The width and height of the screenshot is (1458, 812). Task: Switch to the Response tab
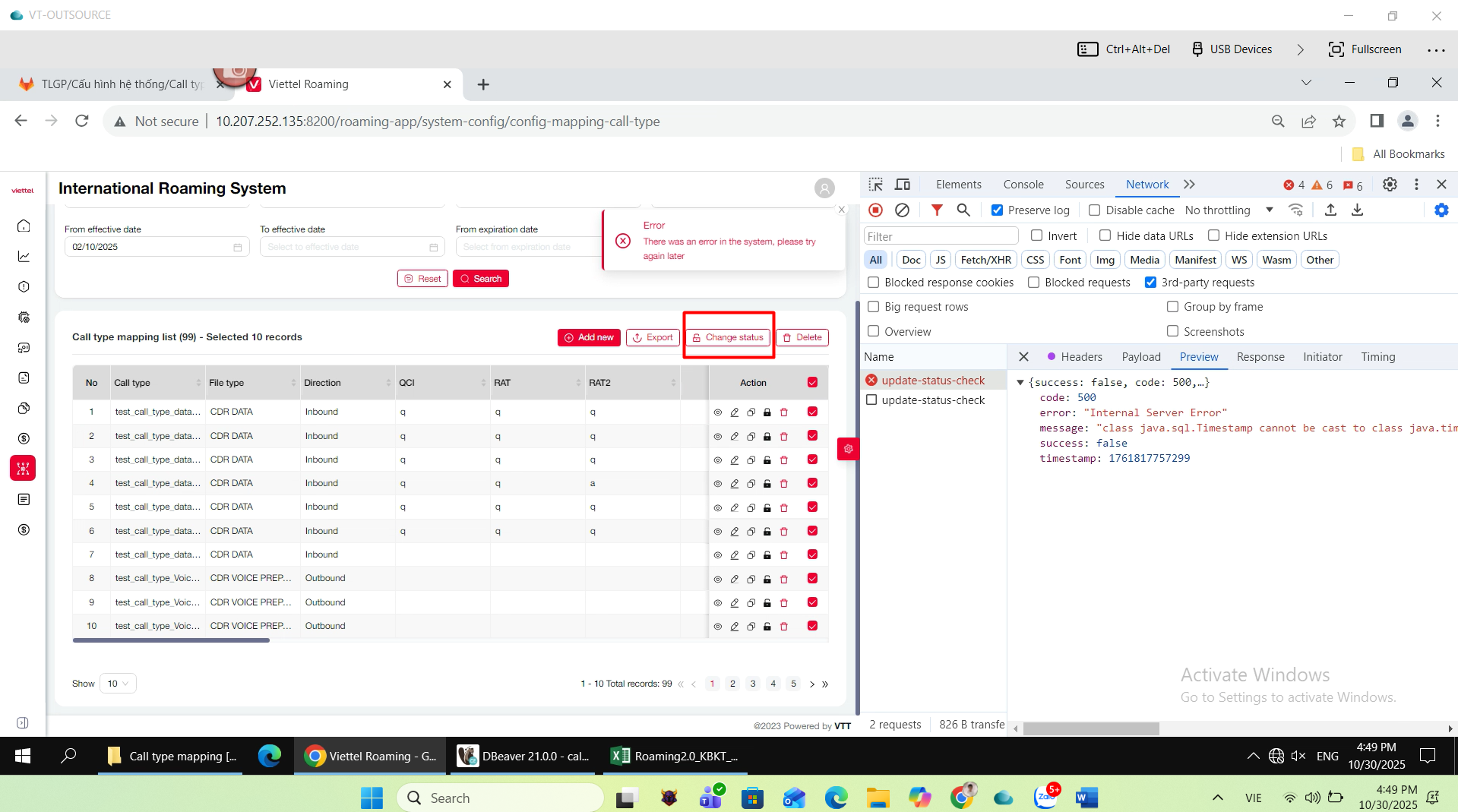[x=1260, y=357]
